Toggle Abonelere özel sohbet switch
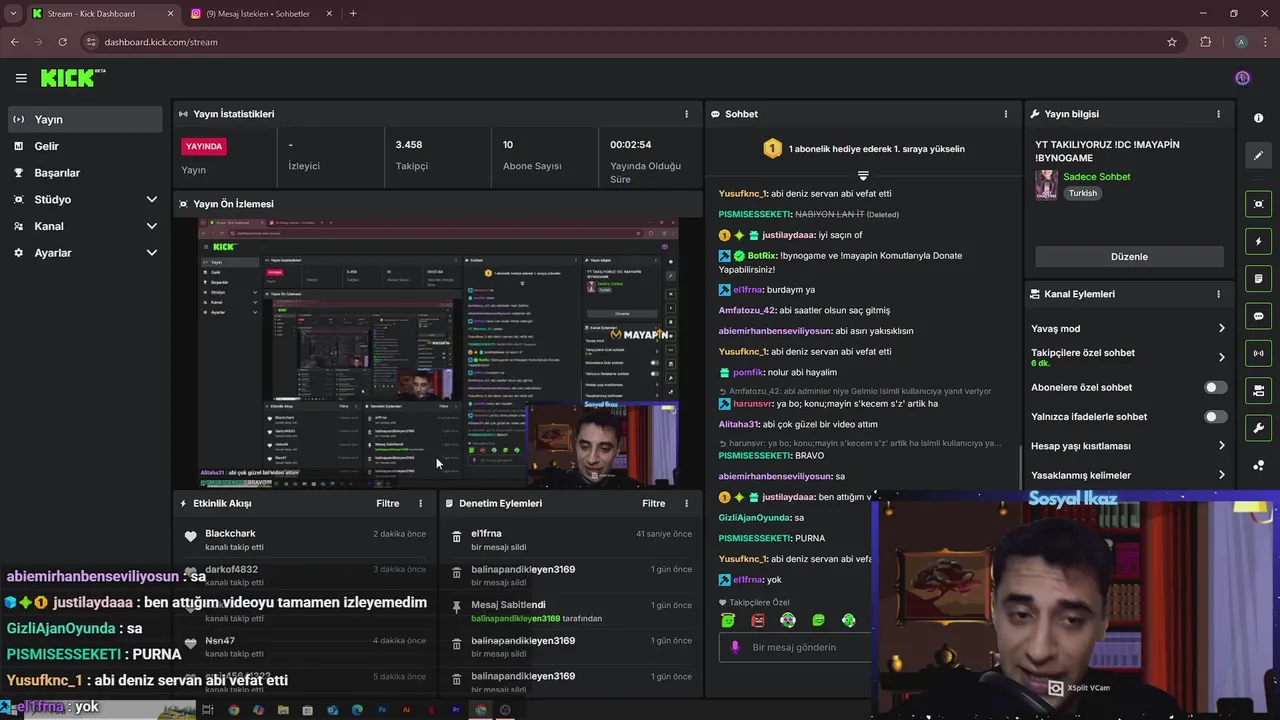1280x720 pixels. pyautogui.click(x=1215, y=387)
